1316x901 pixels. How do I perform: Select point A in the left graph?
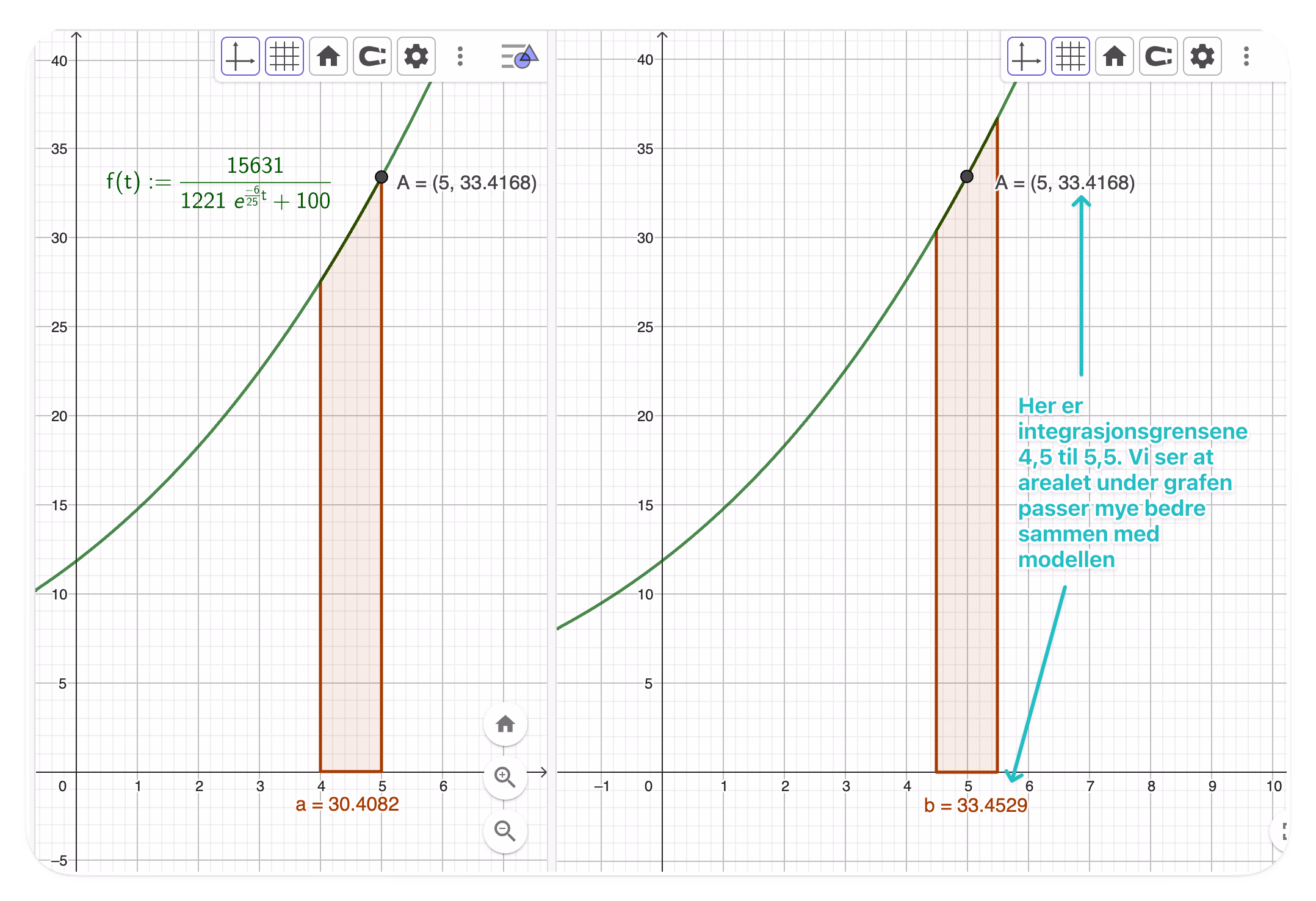click(x=381, y=177)
